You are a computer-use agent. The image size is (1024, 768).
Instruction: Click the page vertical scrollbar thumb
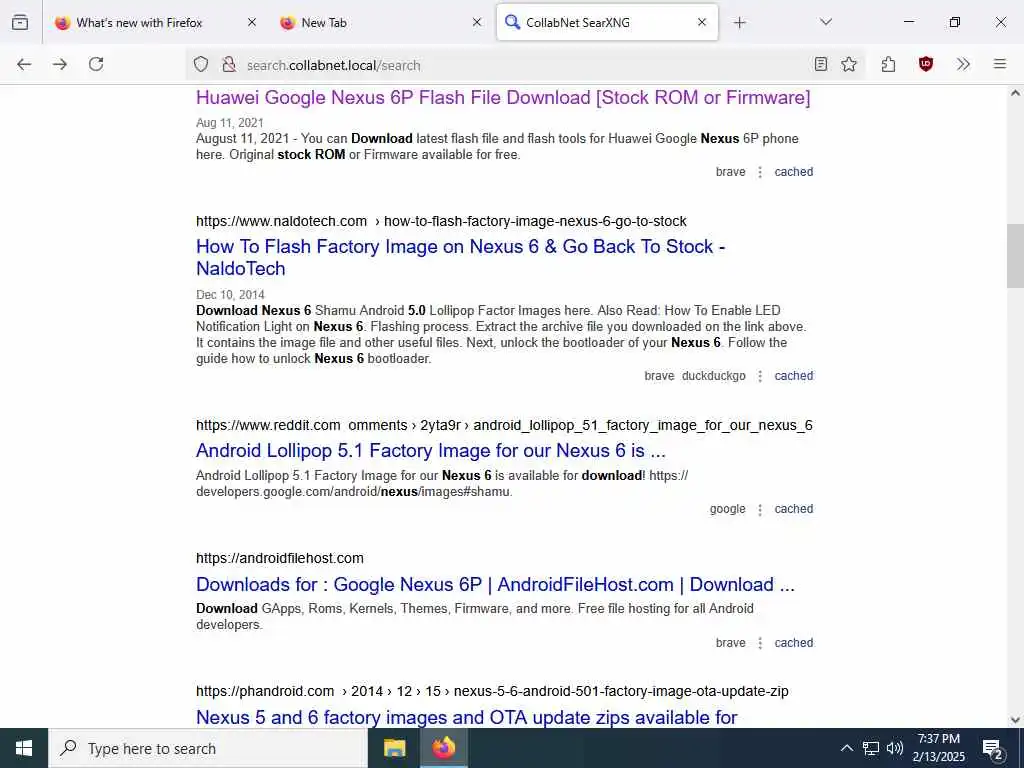click(1015, 256)
